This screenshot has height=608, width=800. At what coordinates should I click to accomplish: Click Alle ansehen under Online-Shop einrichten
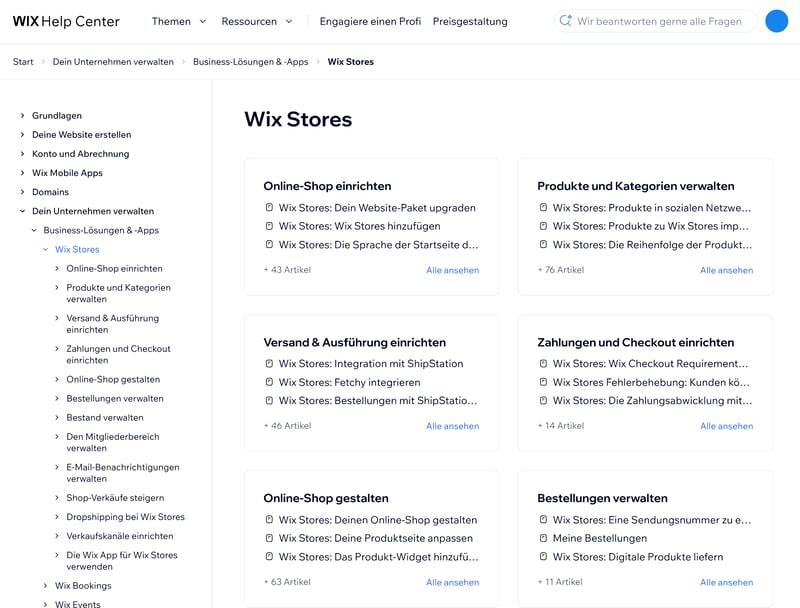tap(453, 270)
